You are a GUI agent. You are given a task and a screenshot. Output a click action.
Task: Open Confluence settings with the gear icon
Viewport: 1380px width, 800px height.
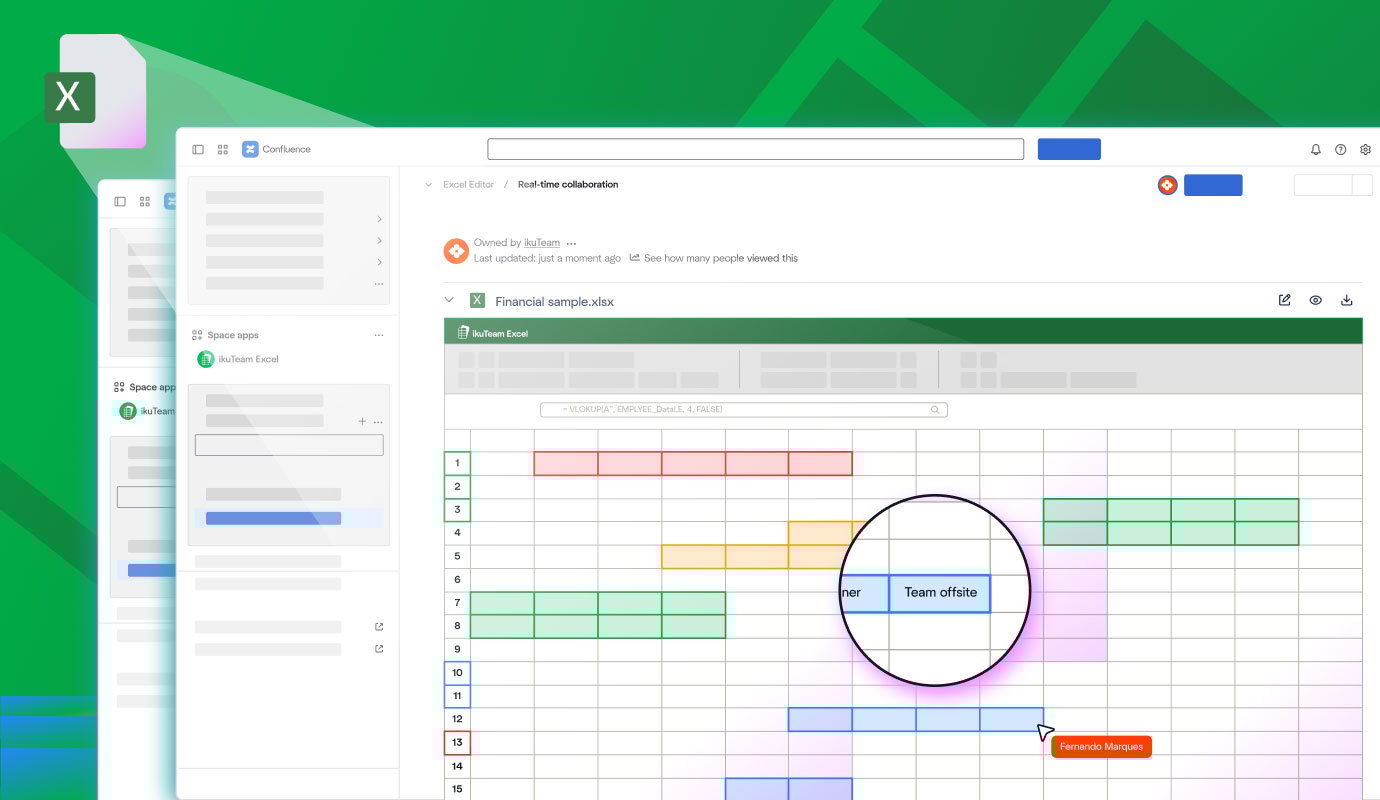(x=1365, y=149)
